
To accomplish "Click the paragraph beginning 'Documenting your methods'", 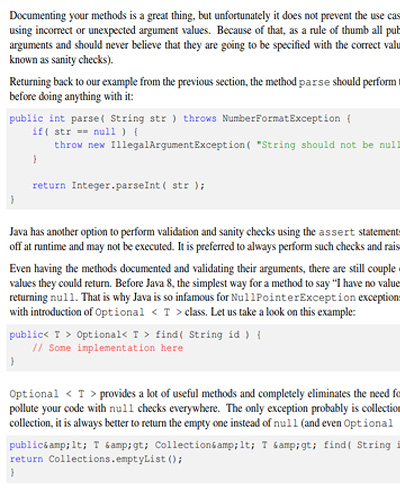I will pos(205,37).
